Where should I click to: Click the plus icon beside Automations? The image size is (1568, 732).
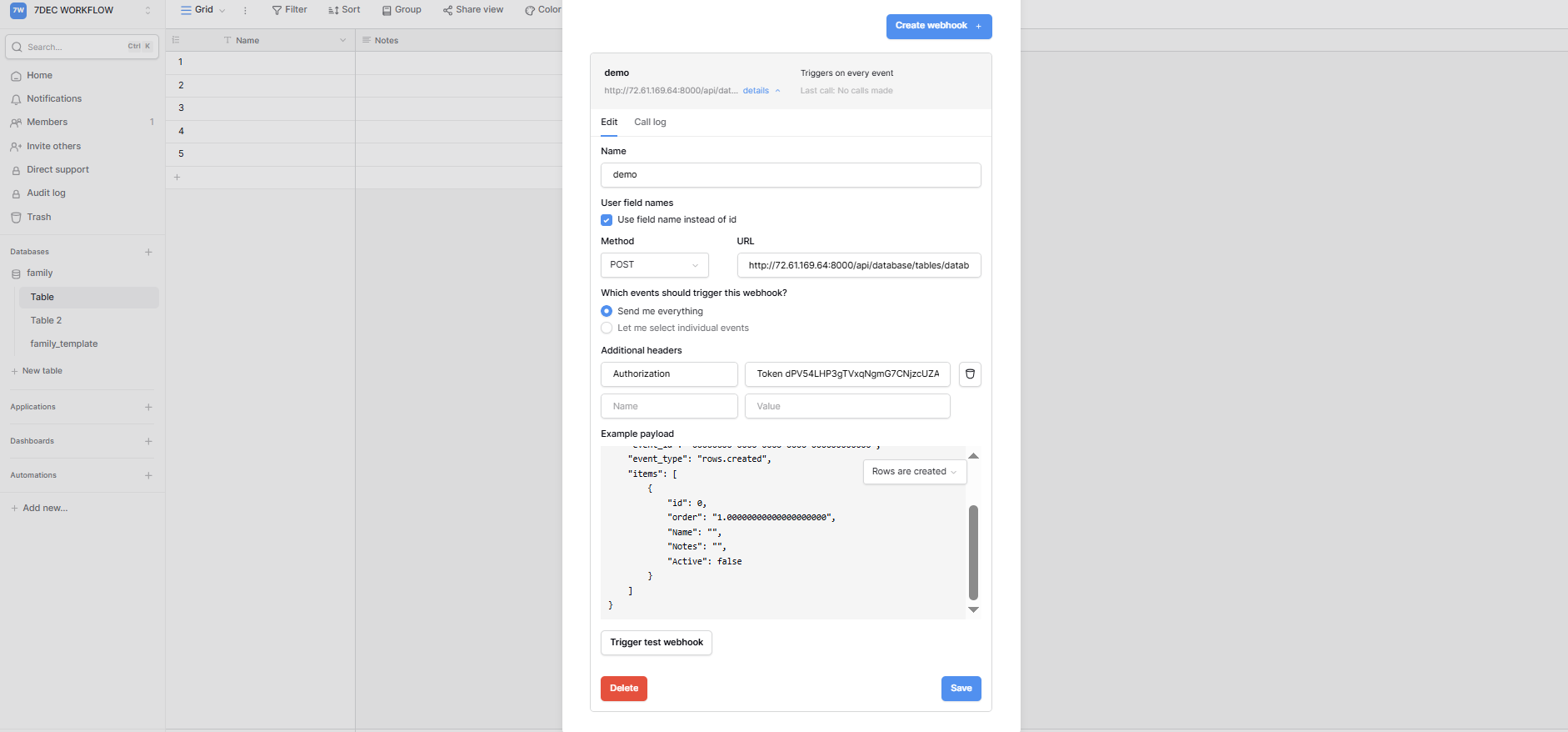coord(148,475)
